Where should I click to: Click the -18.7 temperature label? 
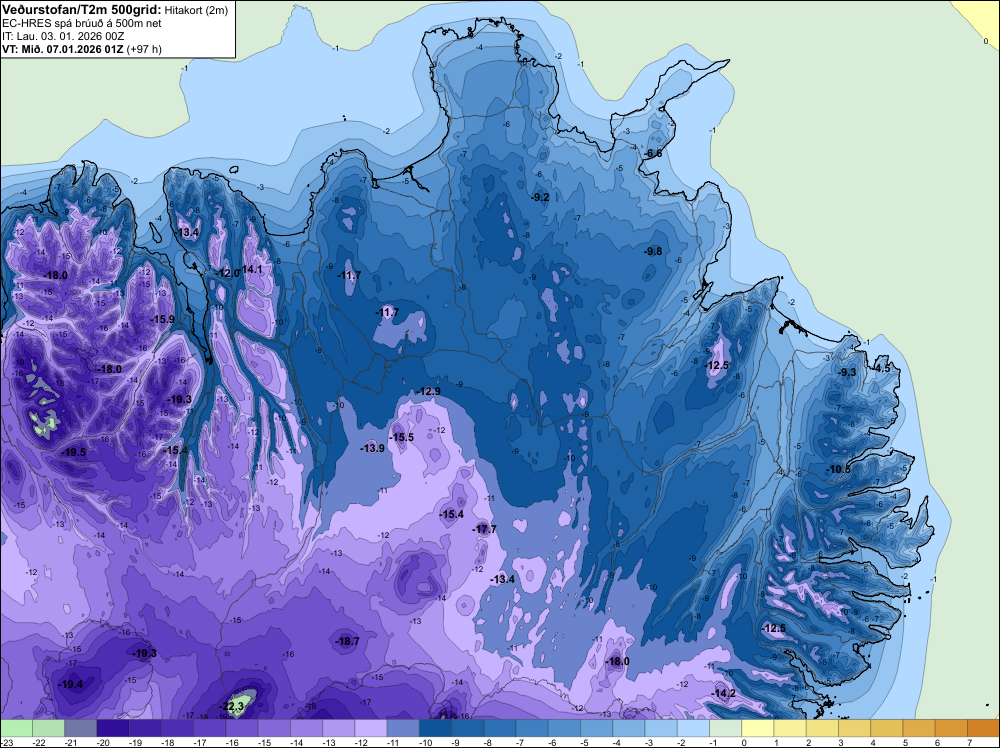click(348, 642)
